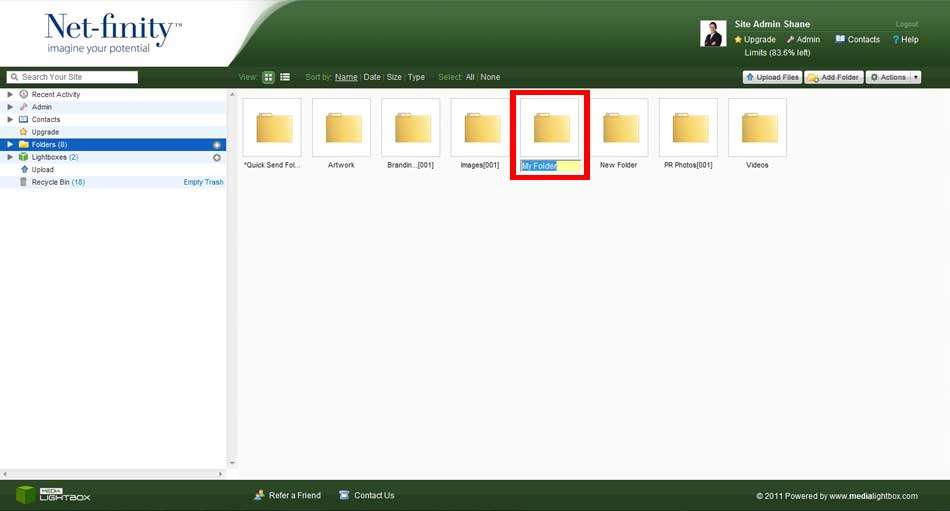This screenshot has height=511, width=950.
Task: Sort files by Date
Action: pos(372,77)
